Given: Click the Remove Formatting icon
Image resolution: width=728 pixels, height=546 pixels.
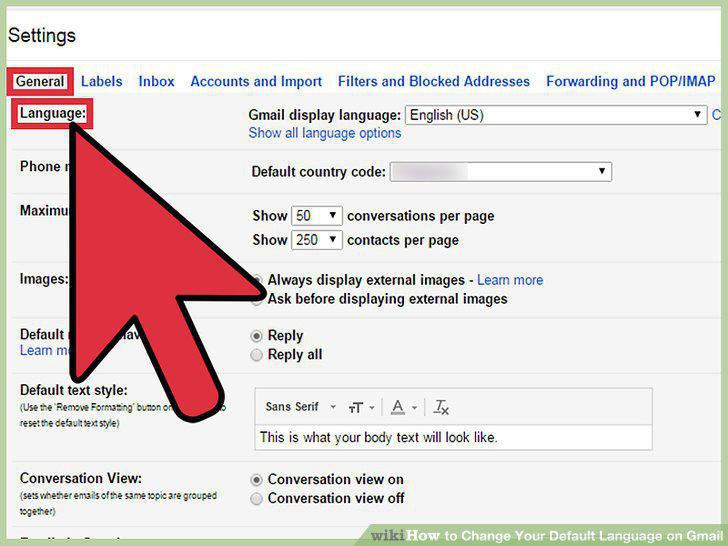Looking at the screenshot, I should tap(441, 407).
